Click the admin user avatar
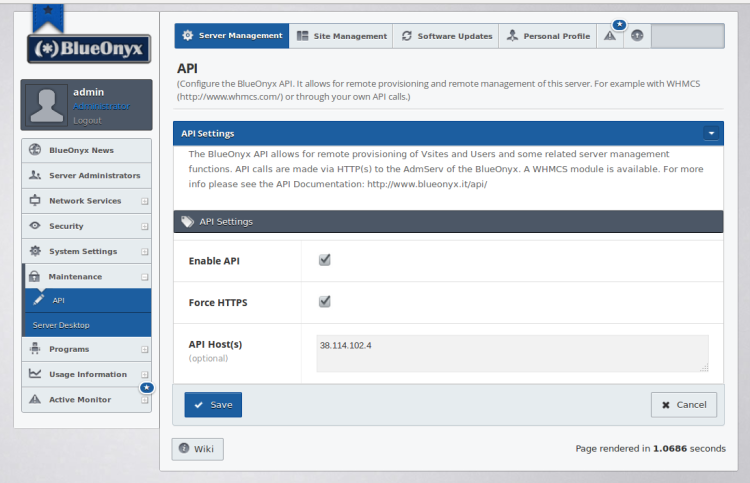Viewport: 750px width, 483px height. click(45, 106)
